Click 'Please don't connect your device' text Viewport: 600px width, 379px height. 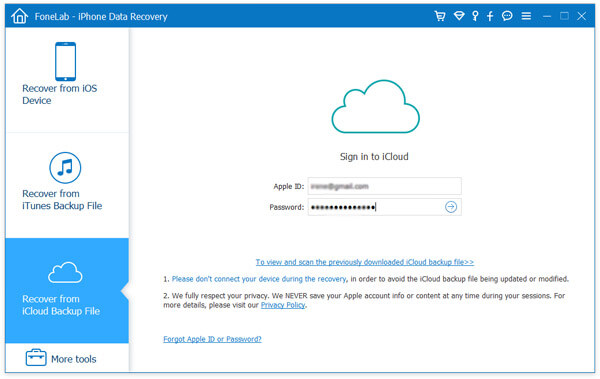[259, 279]
